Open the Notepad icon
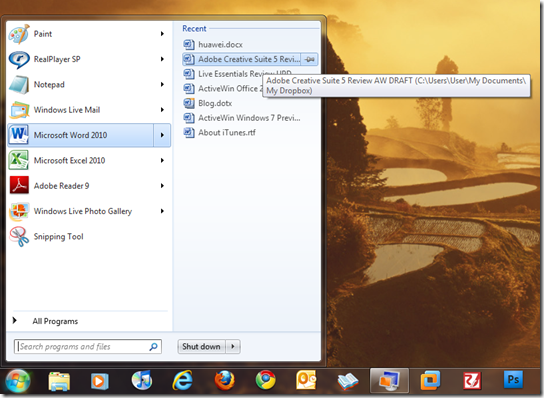The height and width of the screenshot is (398, 544). (x=19, y=84)
